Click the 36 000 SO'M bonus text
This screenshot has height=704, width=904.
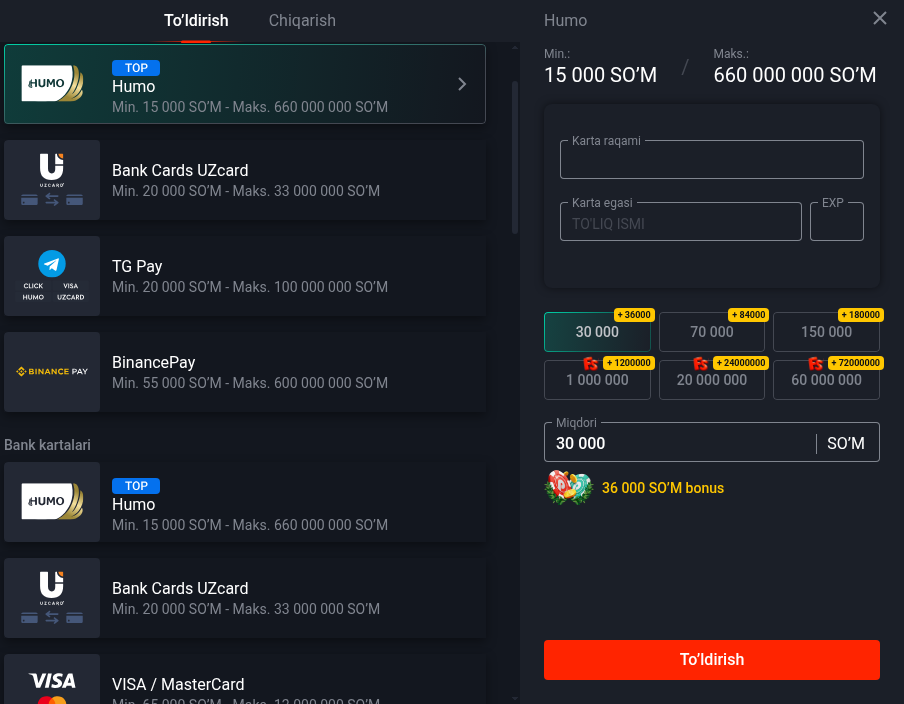coord(662,488)
